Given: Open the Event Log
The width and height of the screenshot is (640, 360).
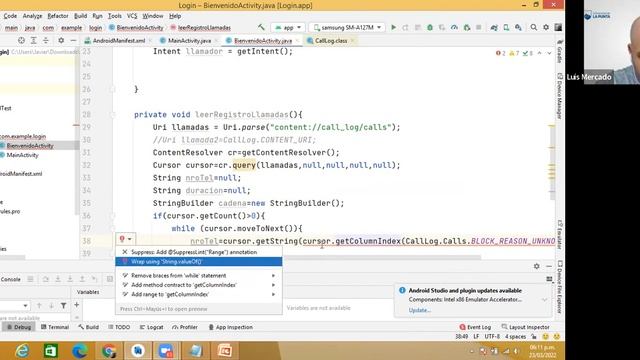Looking at the screenshot, I should (475, 327).
